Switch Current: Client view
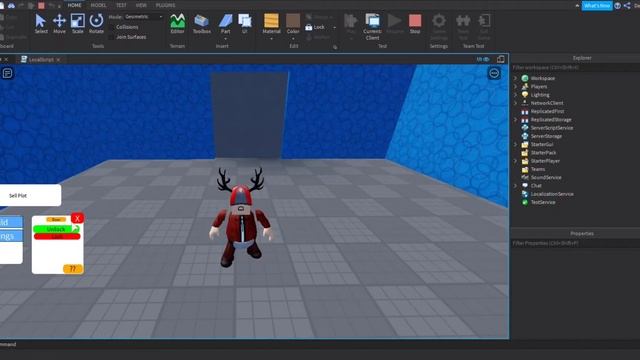Viewport: 640px width, 360px height. click(x=372, y=27)
